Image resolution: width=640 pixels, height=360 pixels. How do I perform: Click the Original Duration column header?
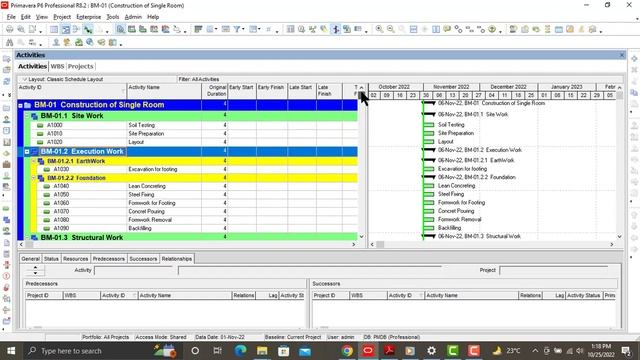pos(215,91)
